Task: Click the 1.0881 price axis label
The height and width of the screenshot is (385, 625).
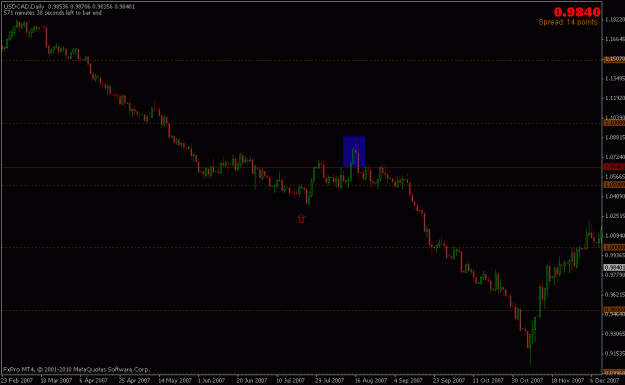Action: pos(615,138)
